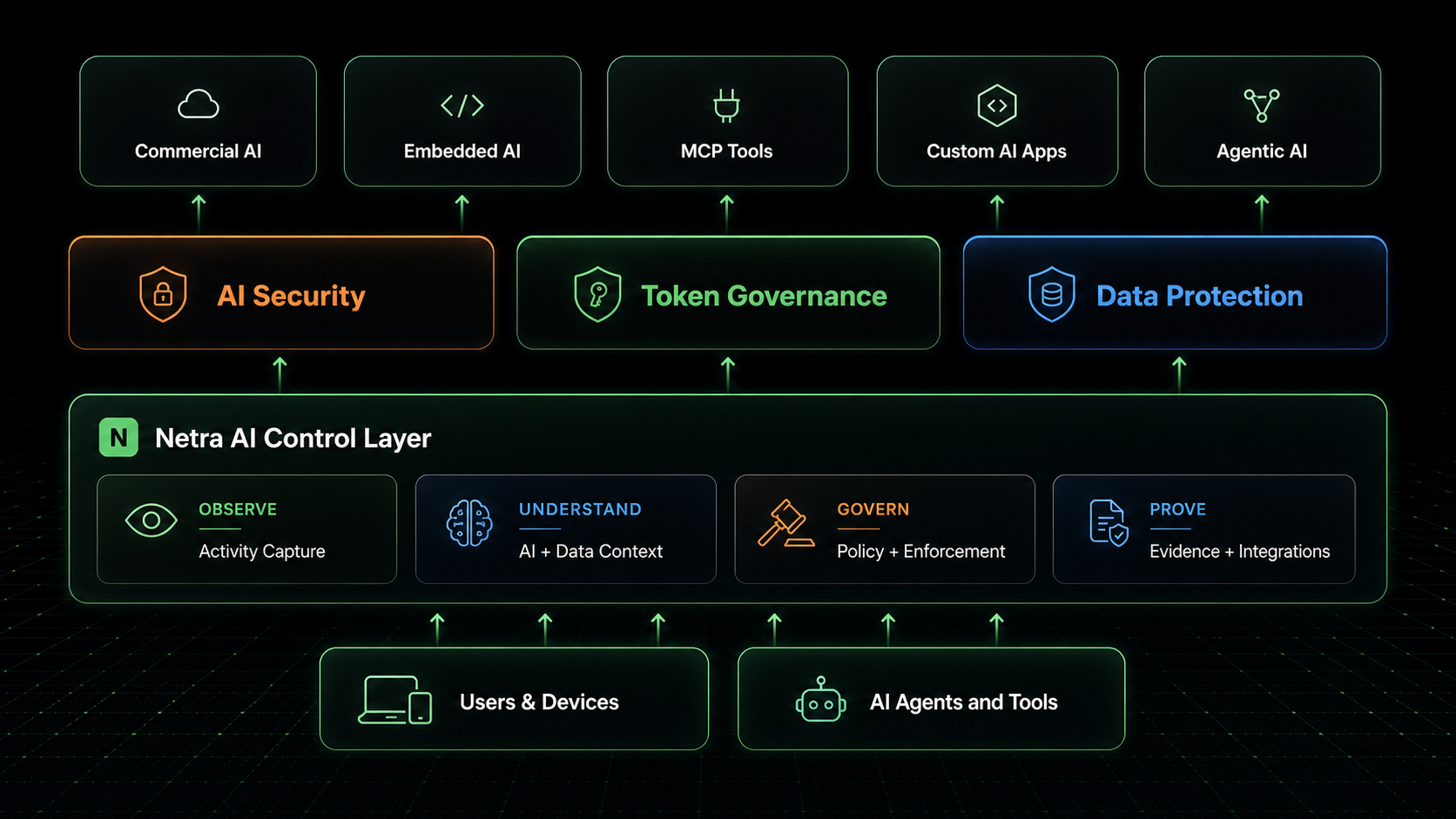Click the green Netra N logo
This screenshot has width=1456, height=819.
pos(118,437)
